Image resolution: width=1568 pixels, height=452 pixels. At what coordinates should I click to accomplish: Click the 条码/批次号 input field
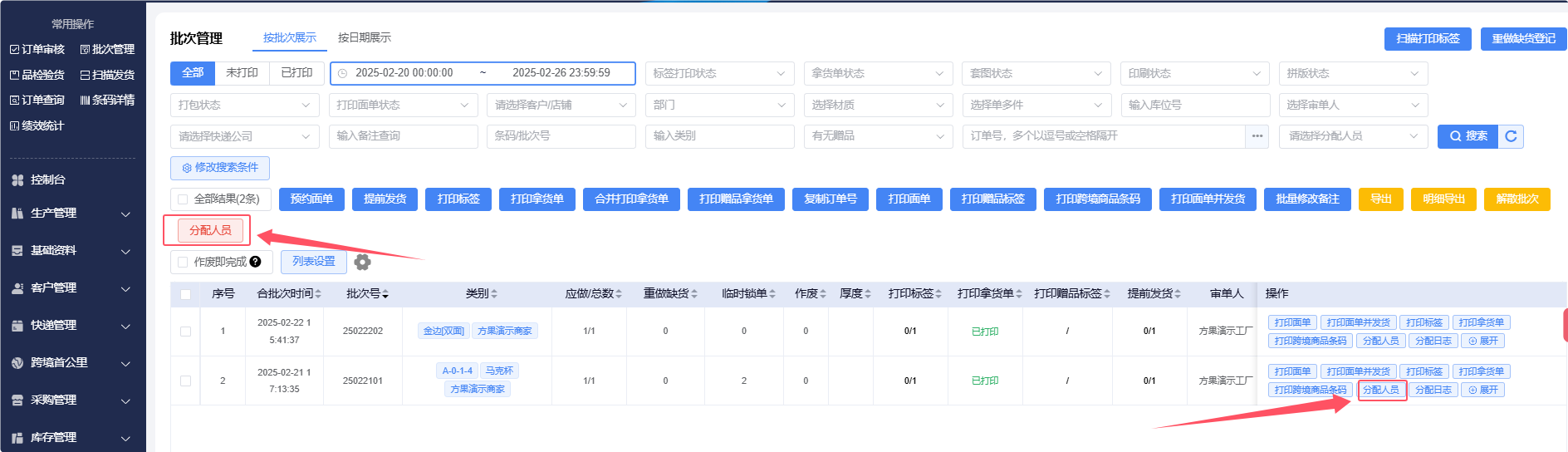click(561, 136)
